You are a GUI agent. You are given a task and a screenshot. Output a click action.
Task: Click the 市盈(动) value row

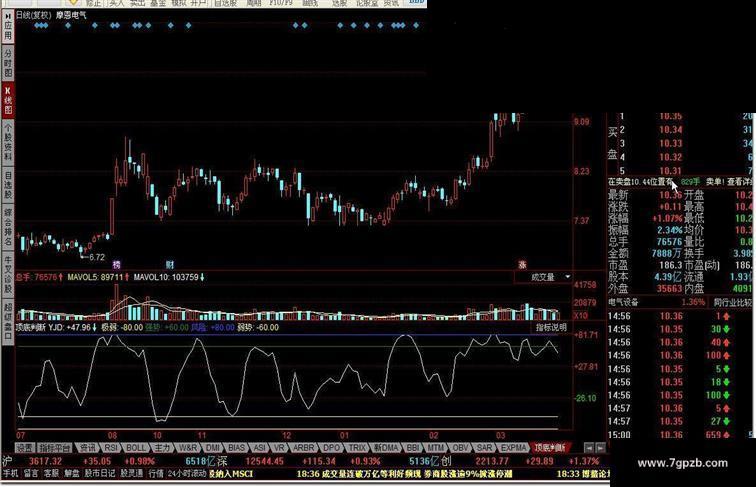pyautogui.click(x=719, y=265)
